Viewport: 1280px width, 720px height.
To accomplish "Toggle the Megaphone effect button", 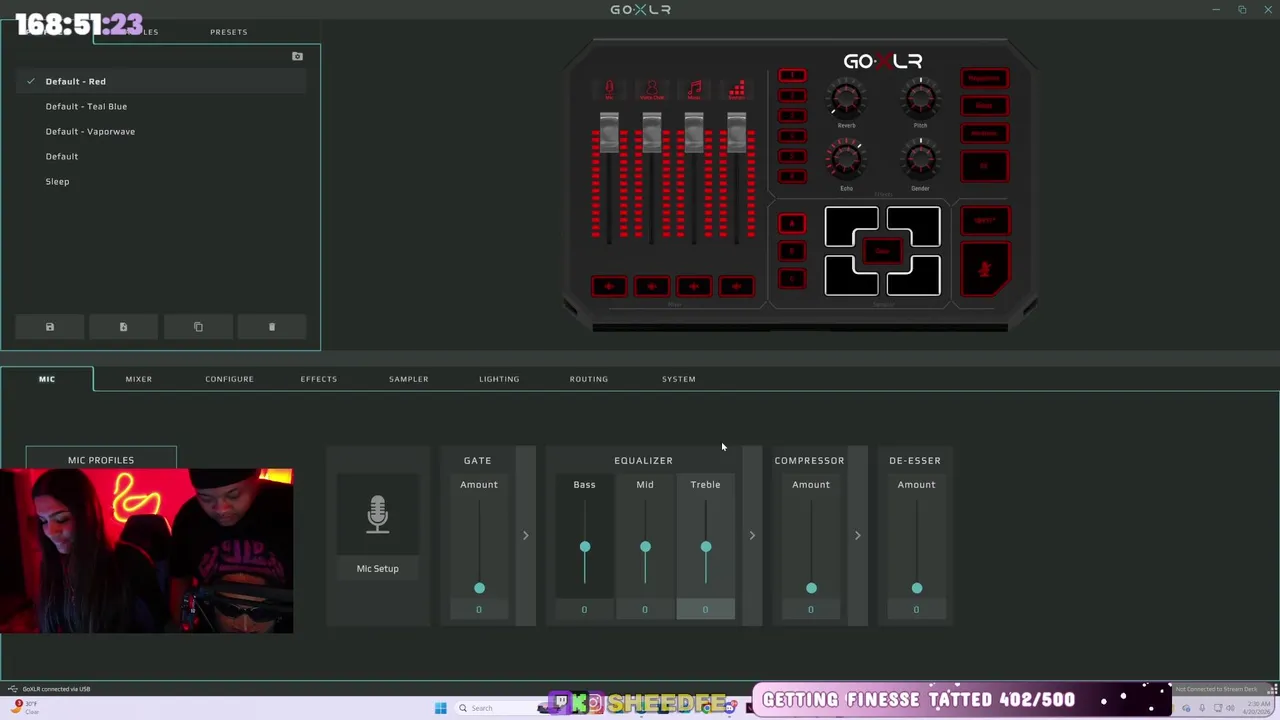I will tap(985, 78).
